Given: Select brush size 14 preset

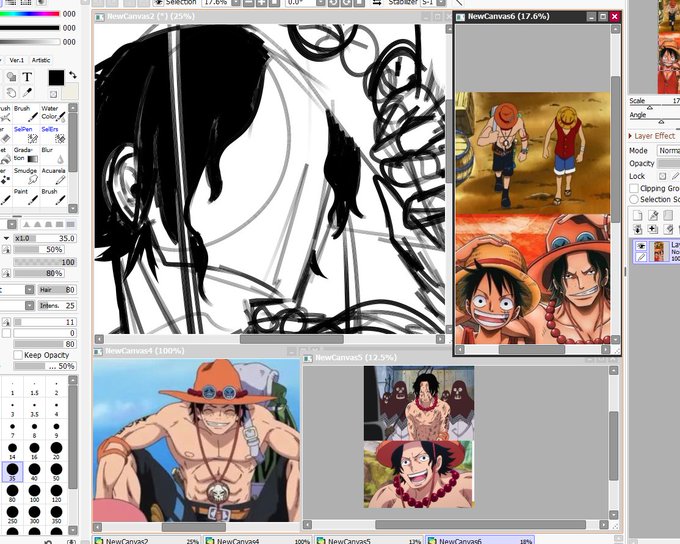Looking at the screenshot, I should click(x=12, y=450).
